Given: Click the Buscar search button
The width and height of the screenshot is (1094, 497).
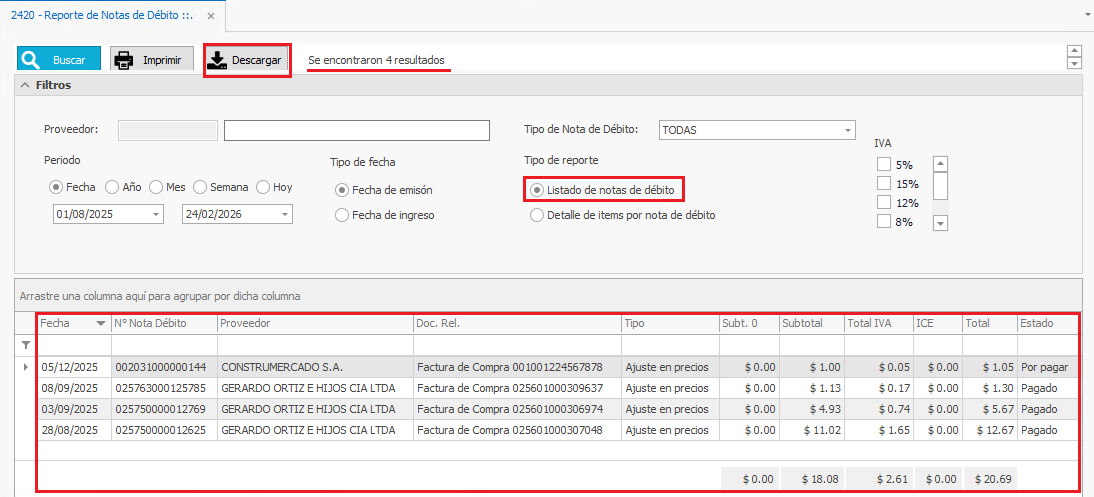Looking at the screenshot, I should point(59,60).
